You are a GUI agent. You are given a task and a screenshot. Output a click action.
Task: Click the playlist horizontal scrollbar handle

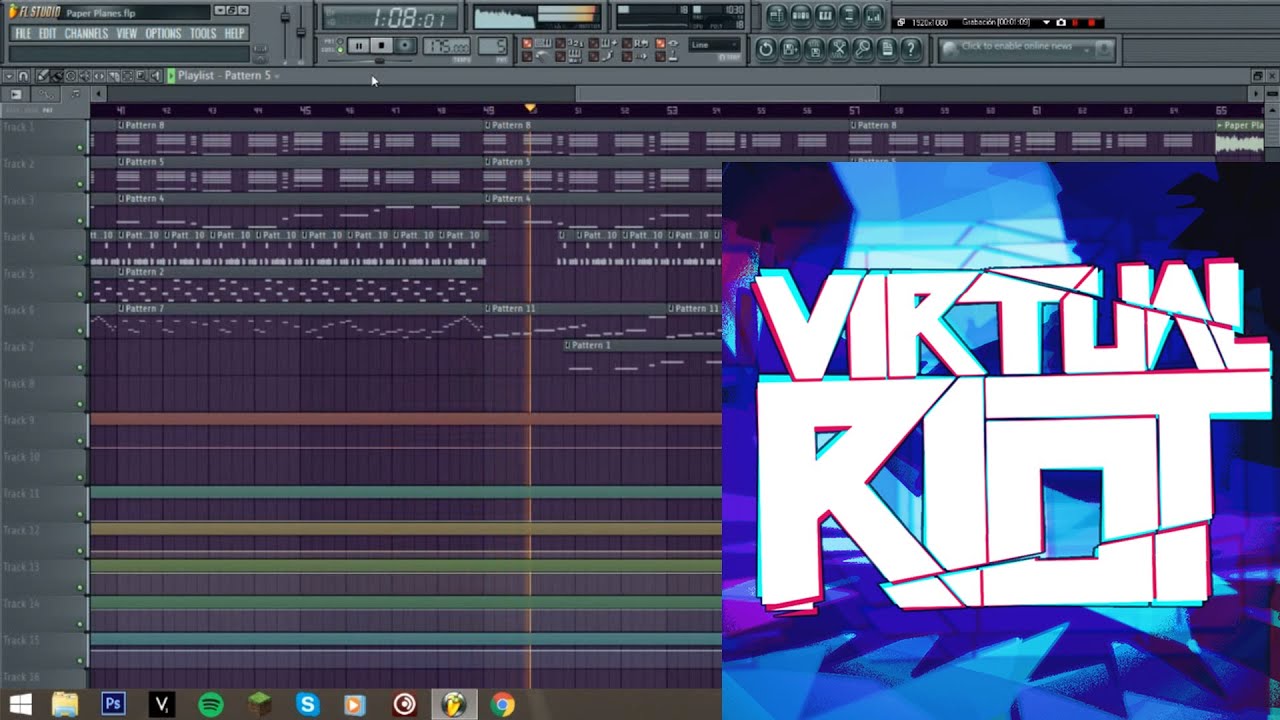click(x=728, y=94)
